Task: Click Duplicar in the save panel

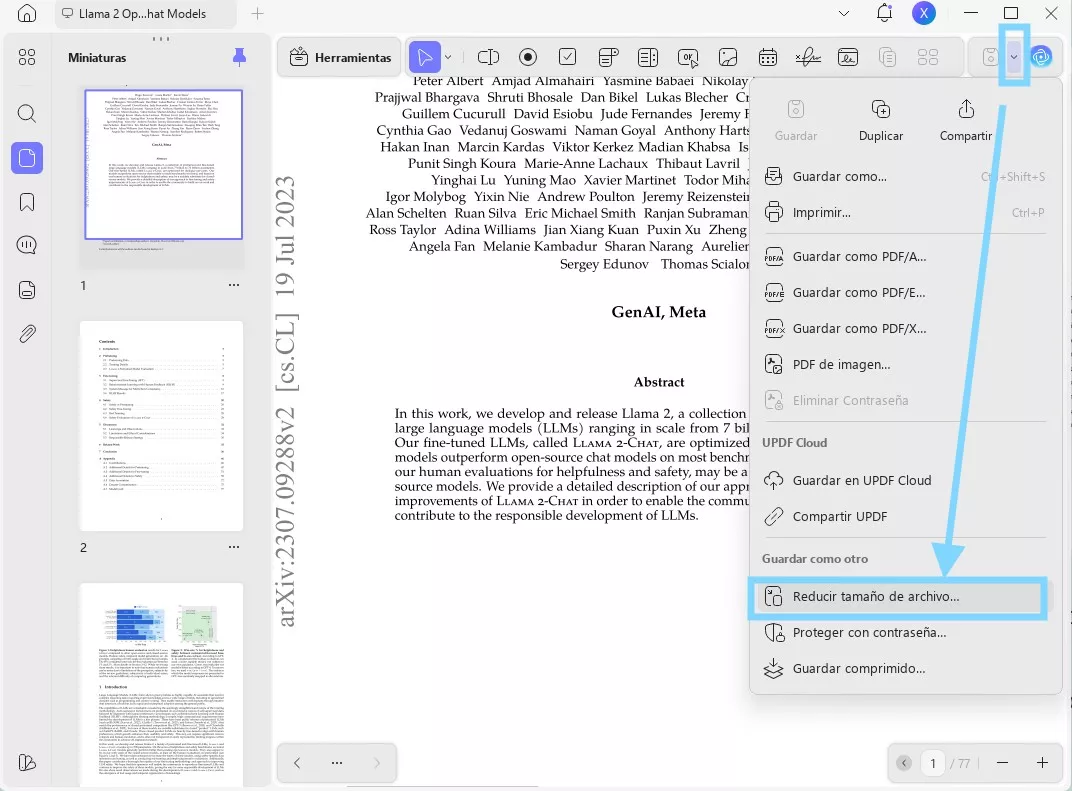Action: [881, 121]
